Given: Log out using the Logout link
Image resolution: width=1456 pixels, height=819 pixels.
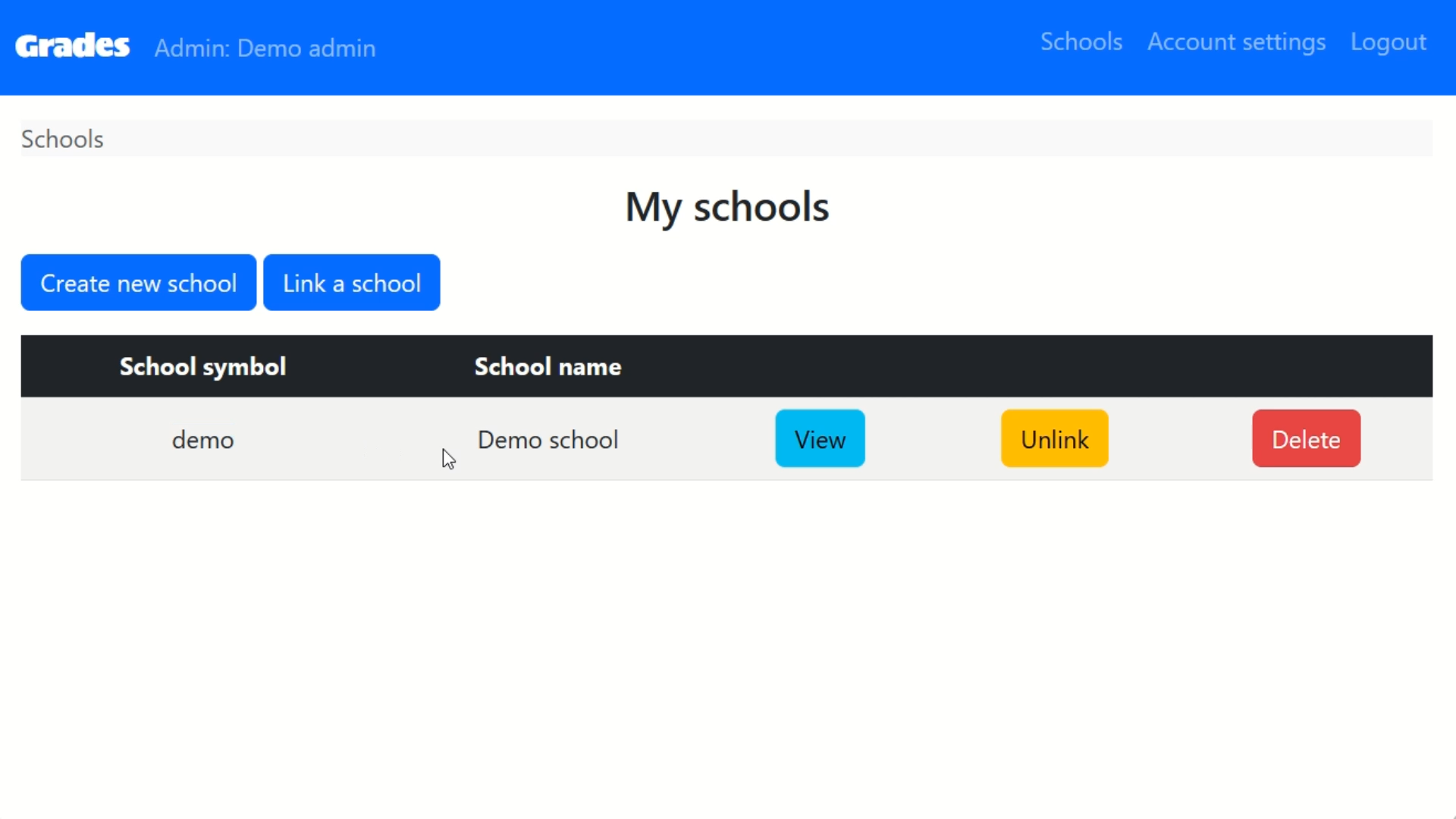Looking at the screenshot, I should tap(1388, 42).
